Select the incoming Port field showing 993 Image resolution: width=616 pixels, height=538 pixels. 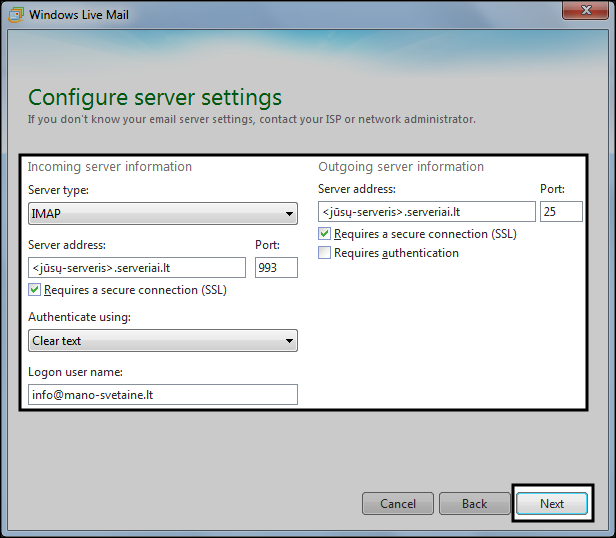276,267
